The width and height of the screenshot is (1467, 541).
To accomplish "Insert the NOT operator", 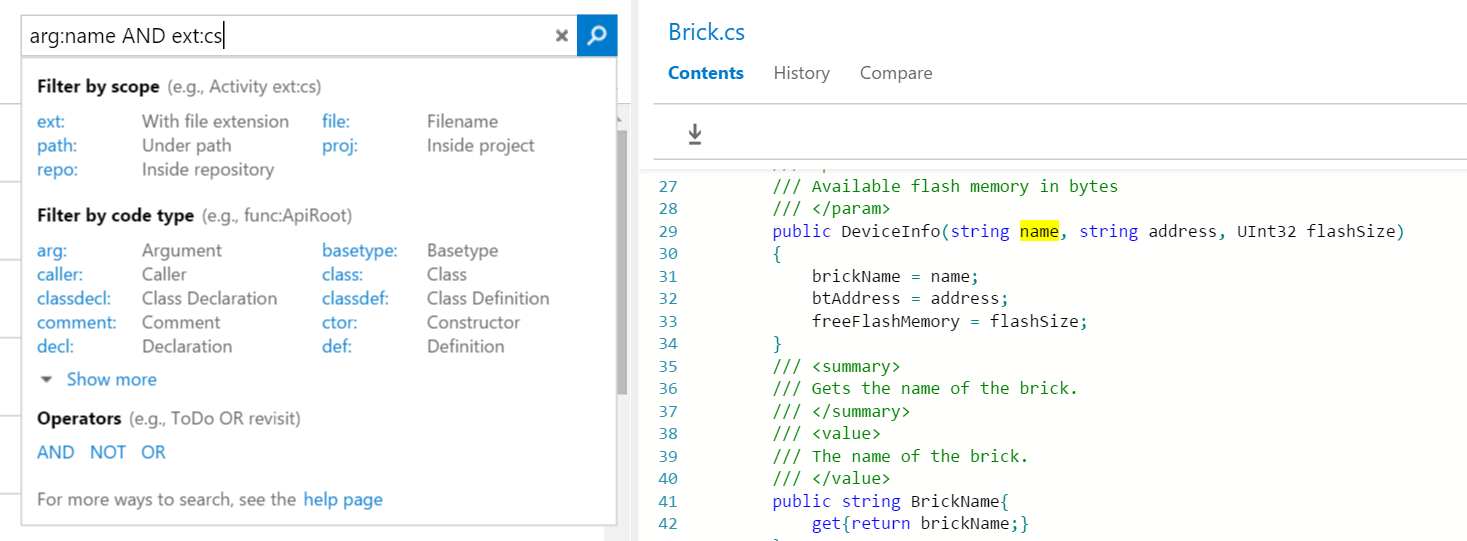I will (108, 452).
